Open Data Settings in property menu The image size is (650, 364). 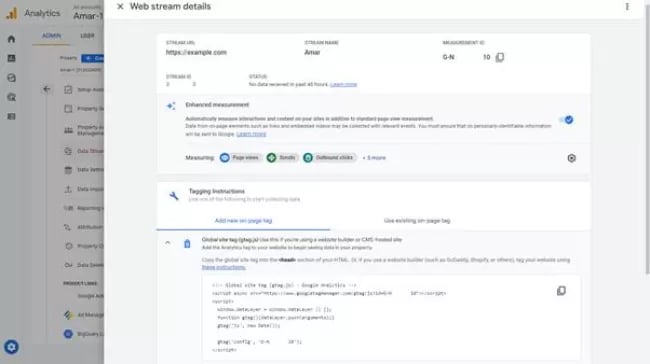(83, 170)
